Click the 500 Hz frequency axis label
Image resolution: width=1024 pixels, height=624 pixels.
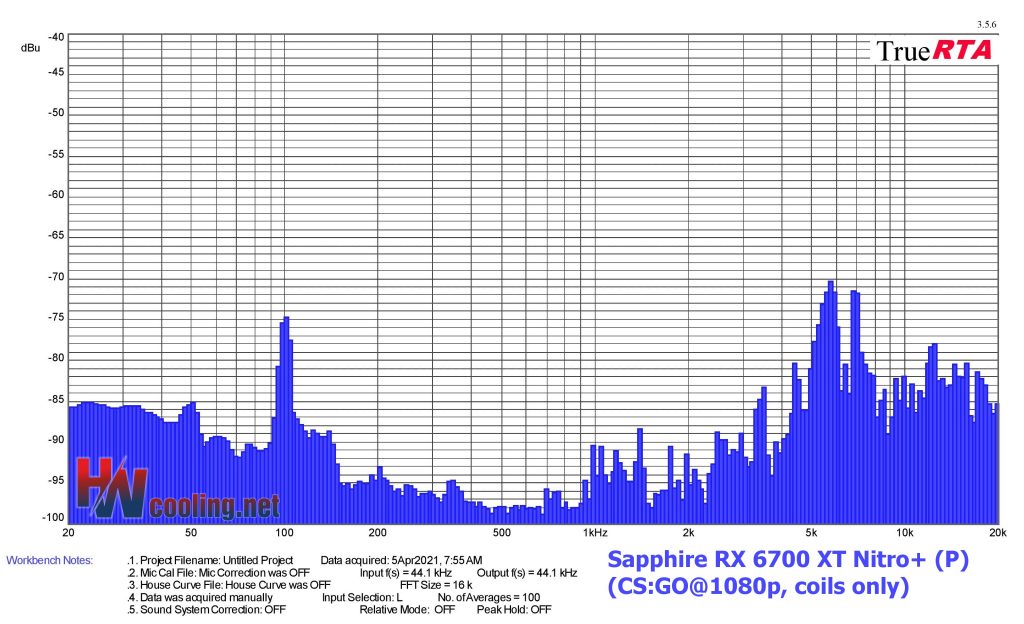(502, 533)
